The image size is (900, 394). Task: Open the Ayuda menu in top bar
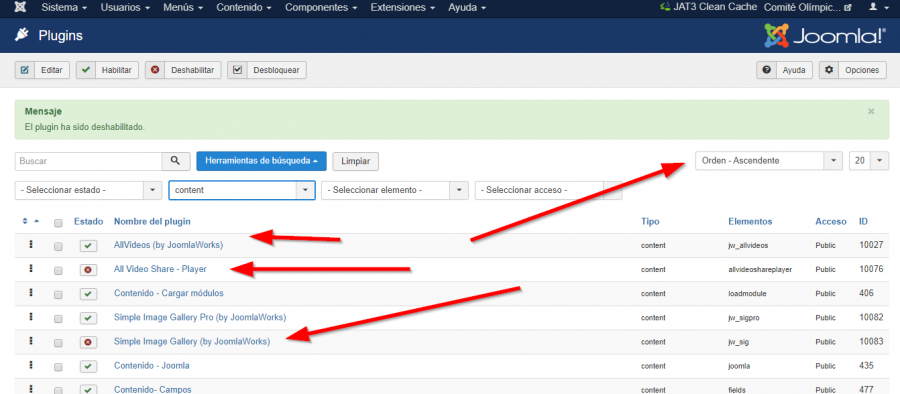pyautogui.click(x=467, y=8)
